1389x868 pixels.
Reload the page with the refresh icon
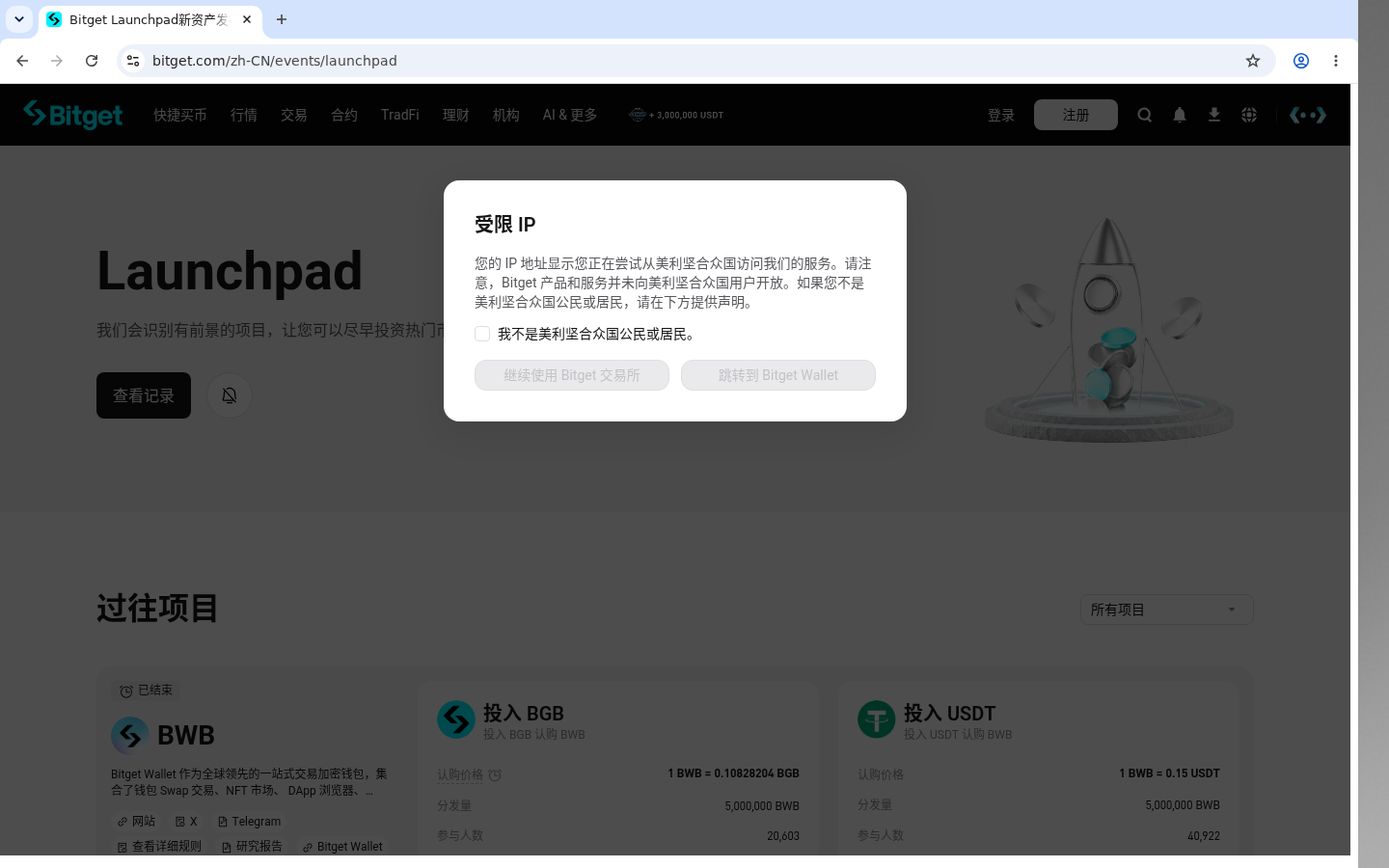pyautogui.click(x=92, y=61)
